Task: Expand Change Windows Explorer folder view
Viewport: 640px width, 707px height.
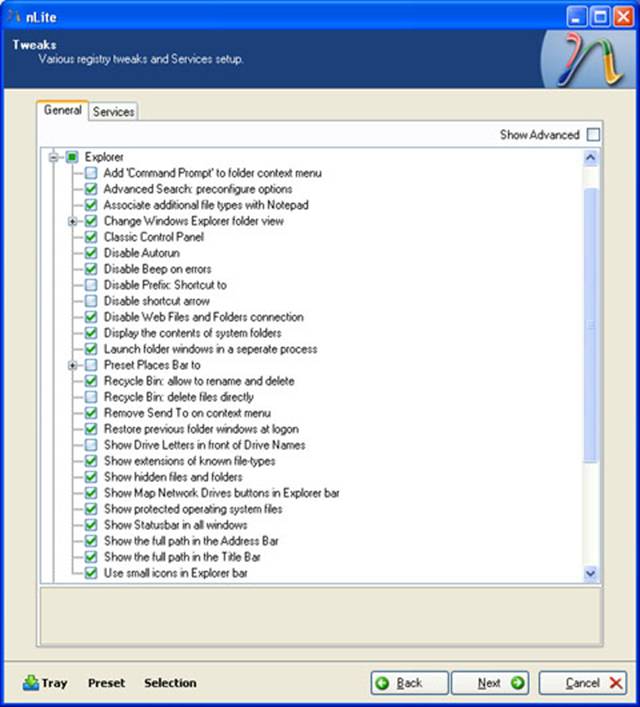Action: tap(73, 221)
